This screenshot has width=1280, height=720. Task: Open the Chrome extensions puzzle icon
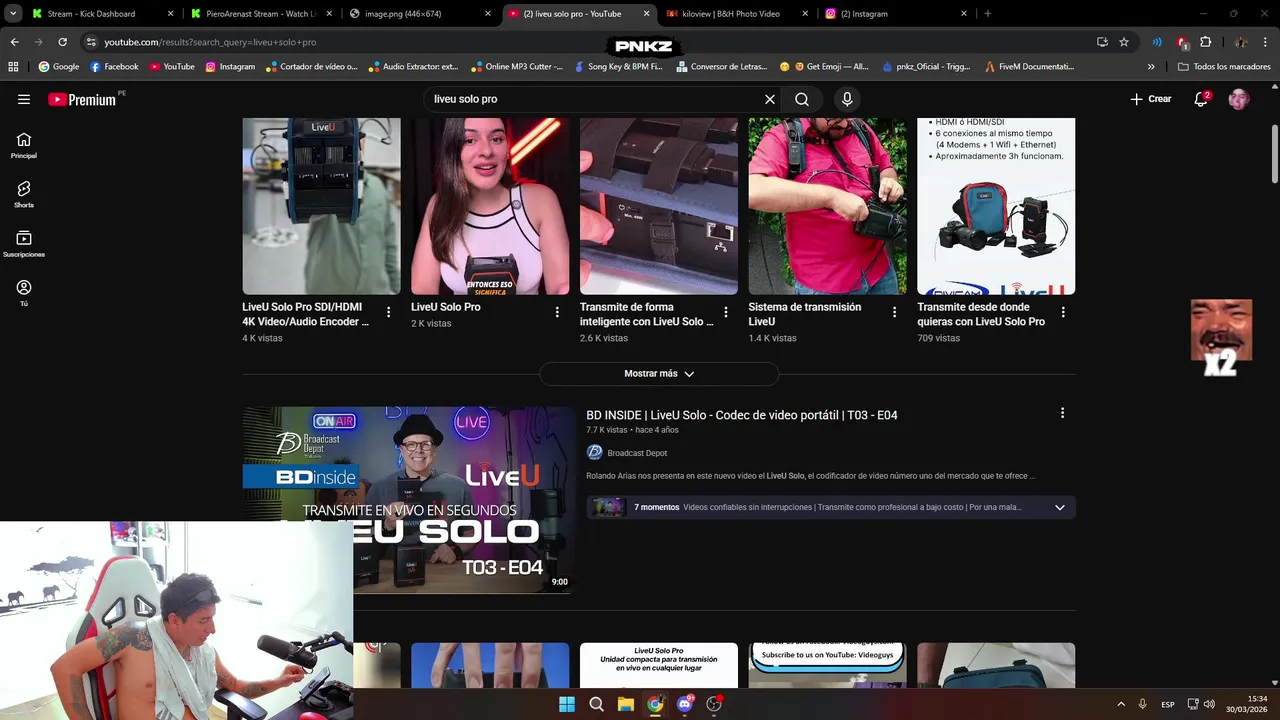click(1205, 42)
